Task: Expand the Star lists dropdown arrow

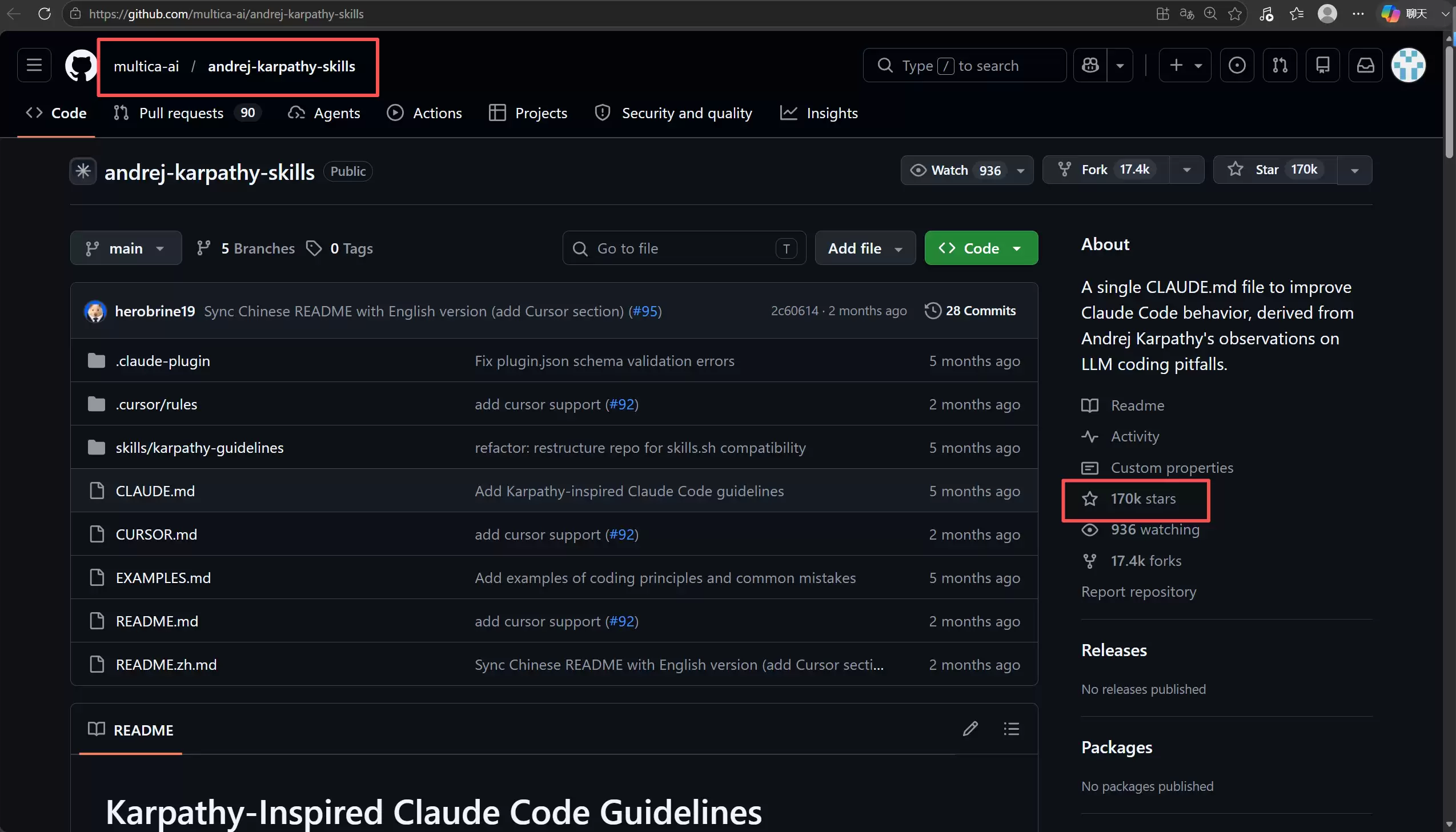Action: point(1354,170)
